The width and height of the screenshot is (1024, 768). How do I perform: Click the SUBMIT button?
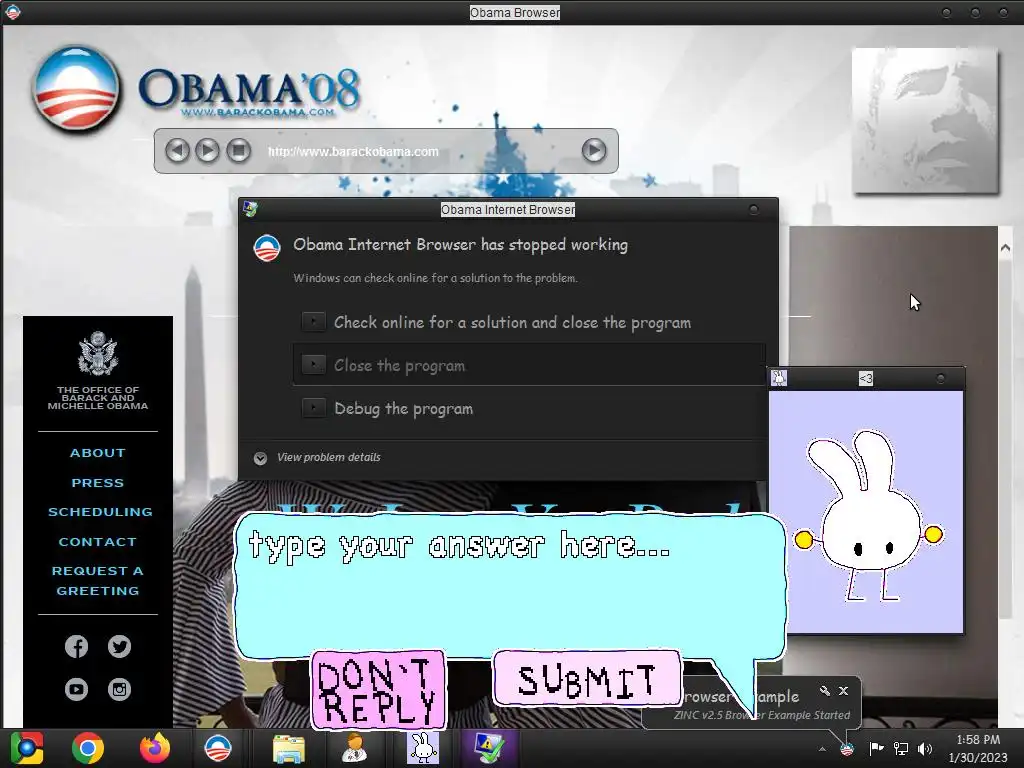coord(586,679)
